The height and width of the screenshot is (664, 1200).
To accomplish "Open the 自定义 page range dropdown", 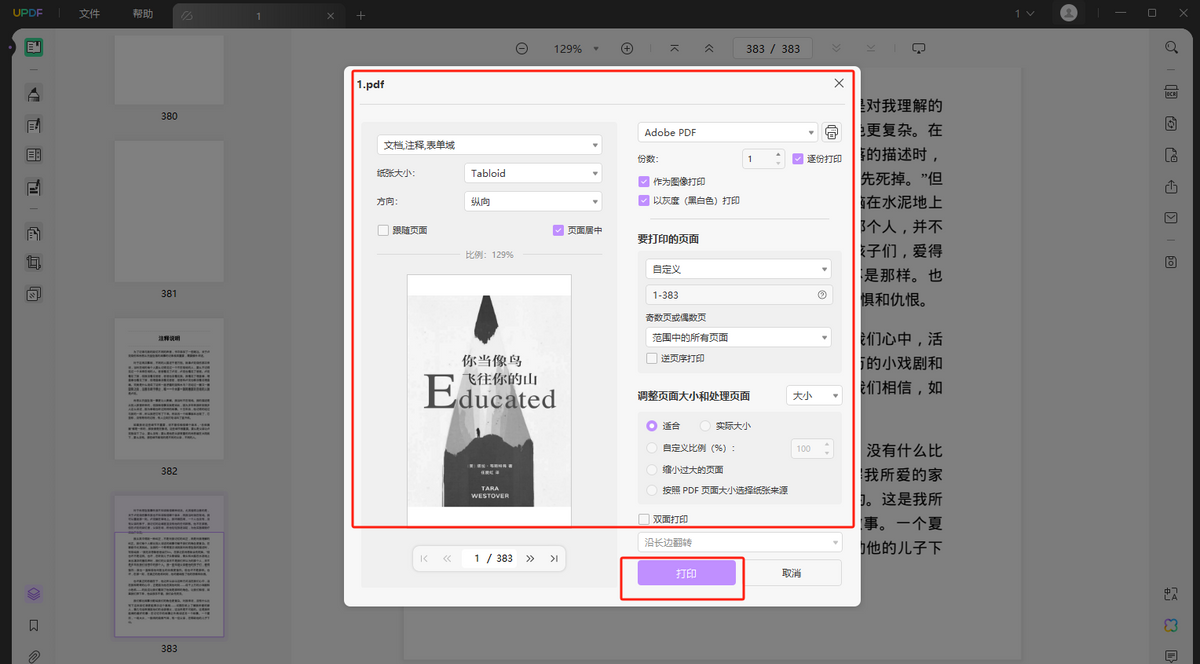I will (x=738, y=269).
